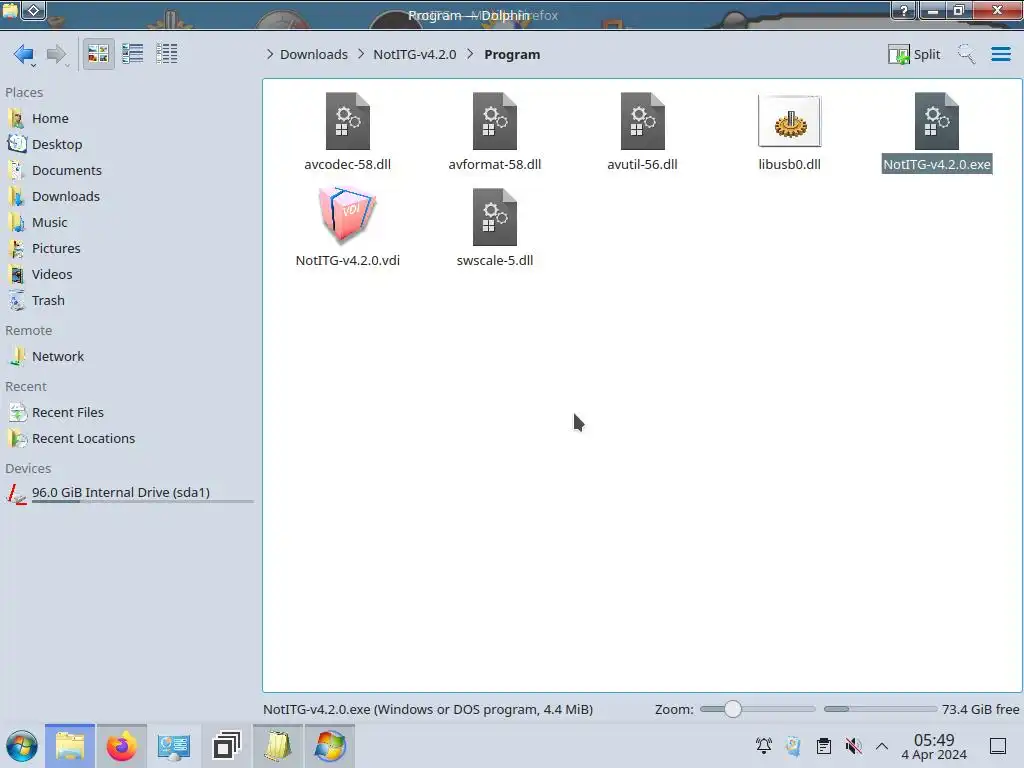Expand the chevron before Downloads breadcrumb

270,54
